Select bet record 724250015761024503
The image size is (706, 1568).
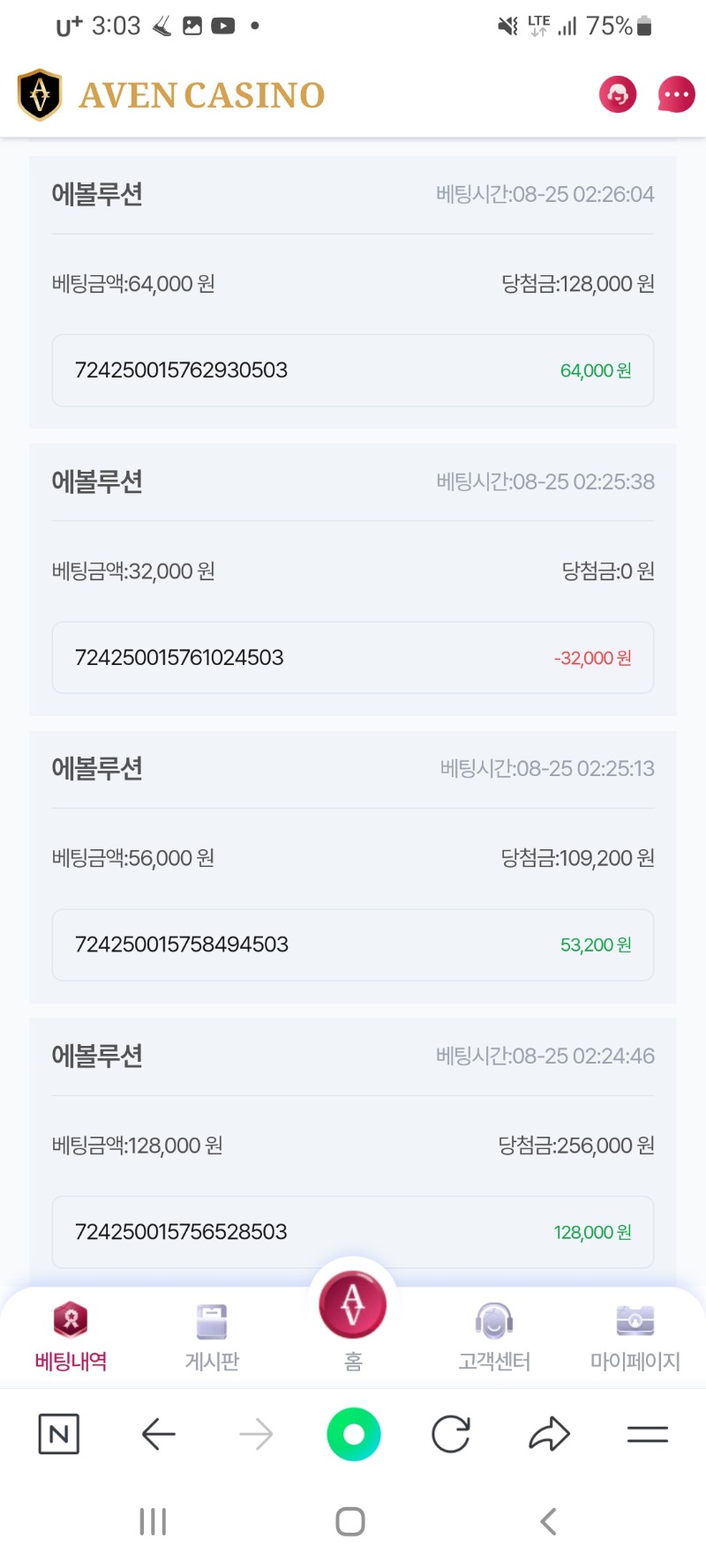coord(353,658)
